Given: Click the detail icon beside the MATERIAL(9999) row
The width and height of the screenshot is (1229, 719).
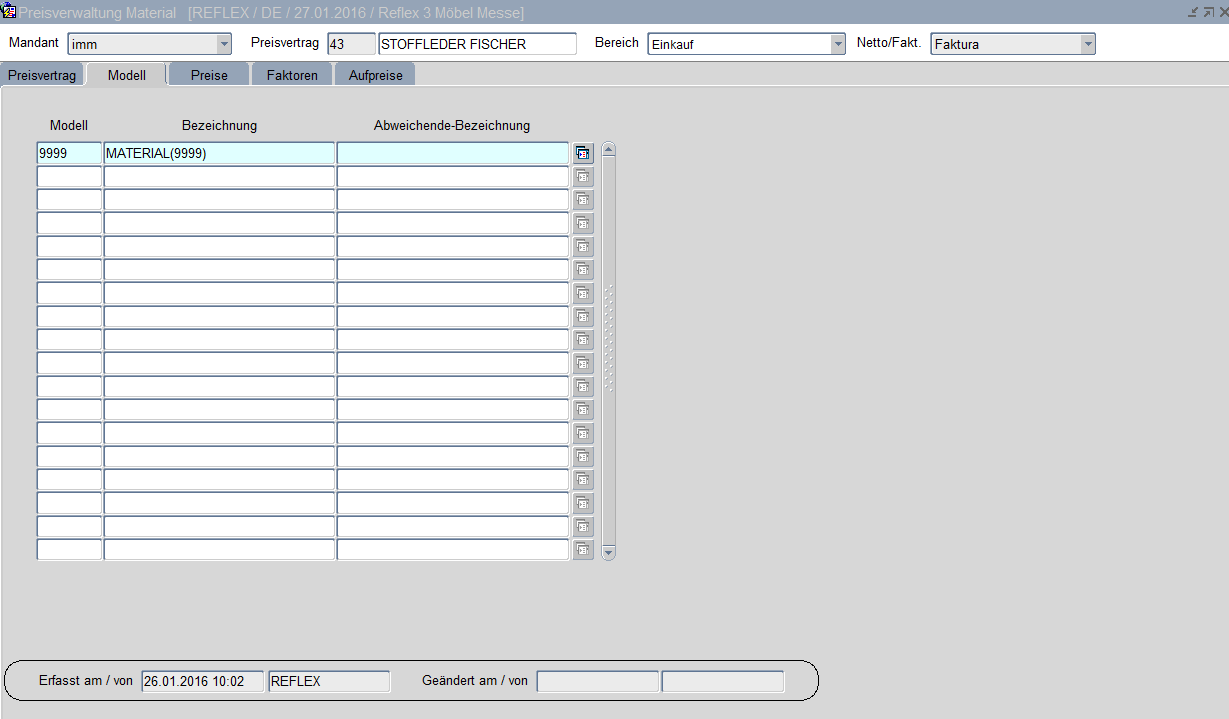Looking at the screenshot, I should (584, 153).
